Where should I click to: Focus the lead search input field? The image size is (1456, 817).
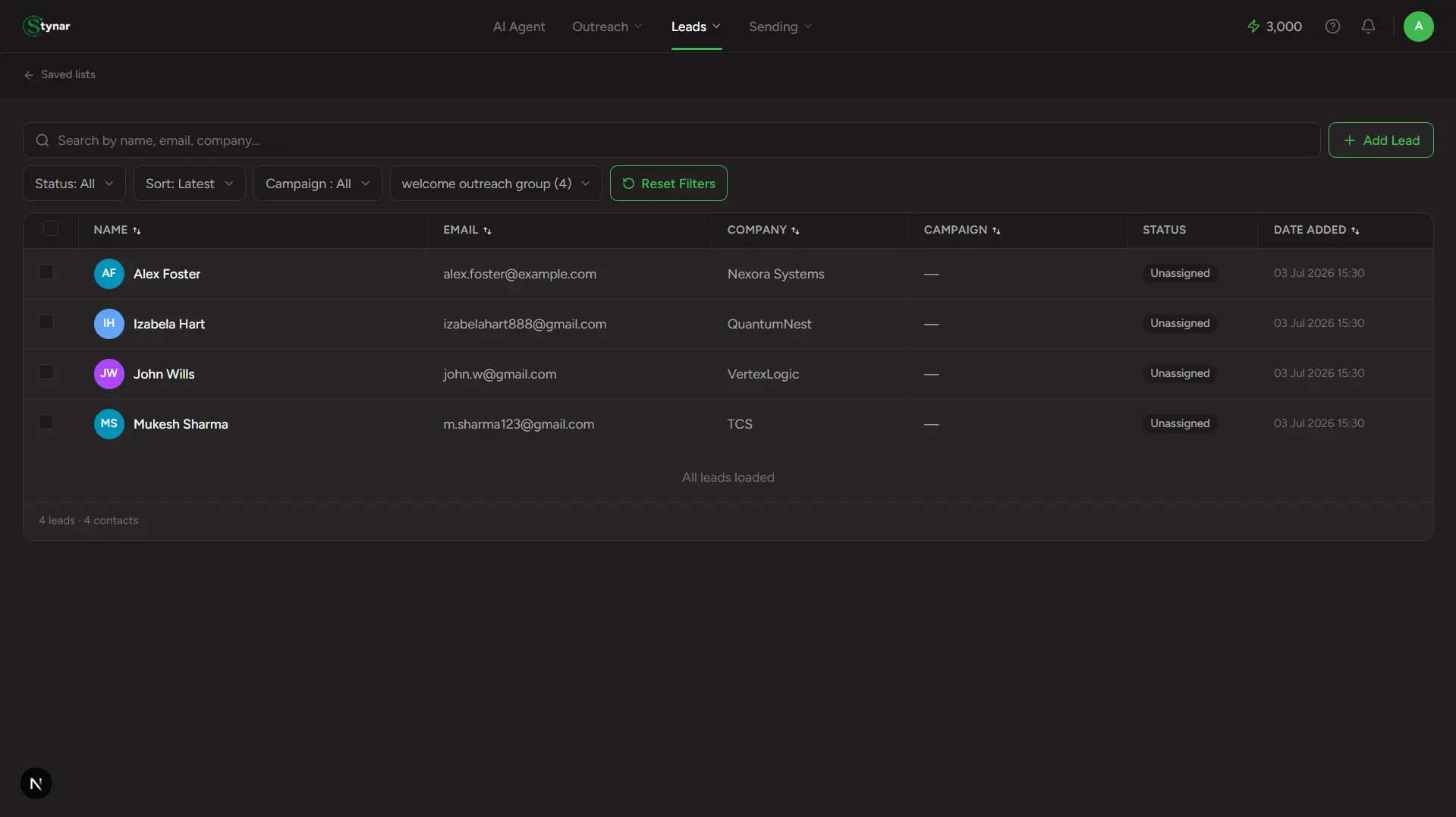(x=671, y=140)
